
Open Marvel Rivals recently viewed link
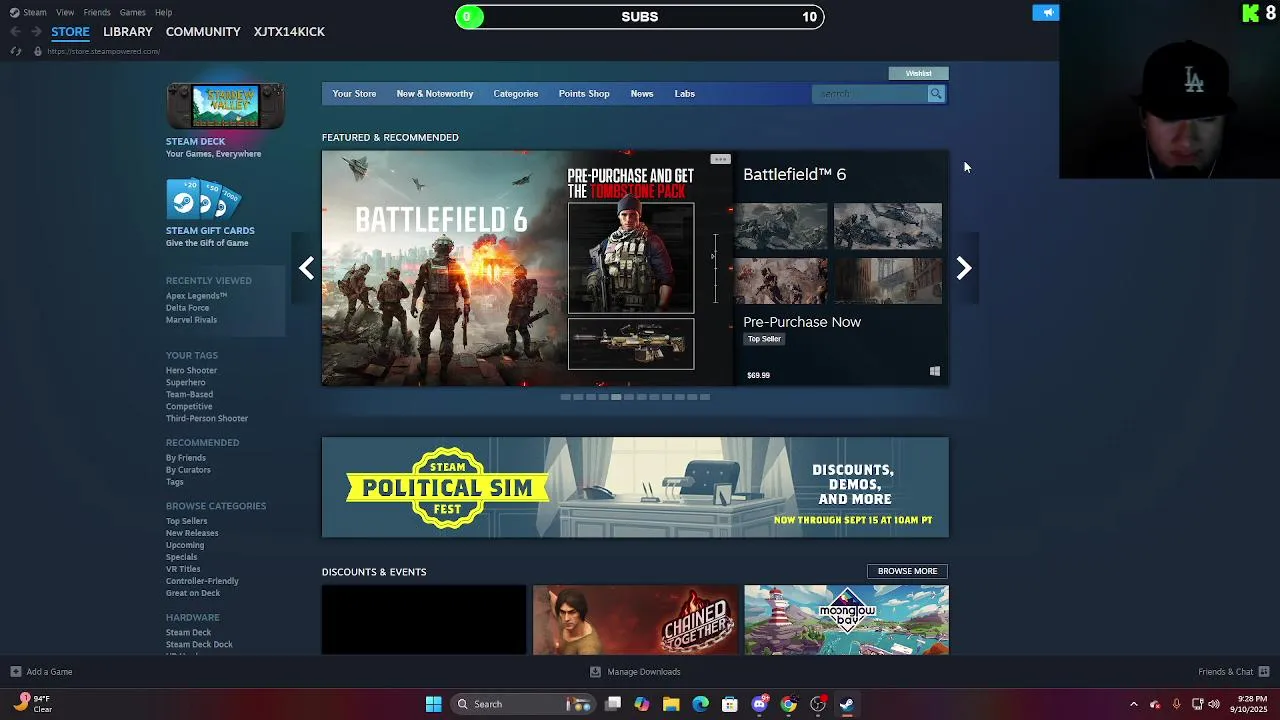click(x=191, y=320)
